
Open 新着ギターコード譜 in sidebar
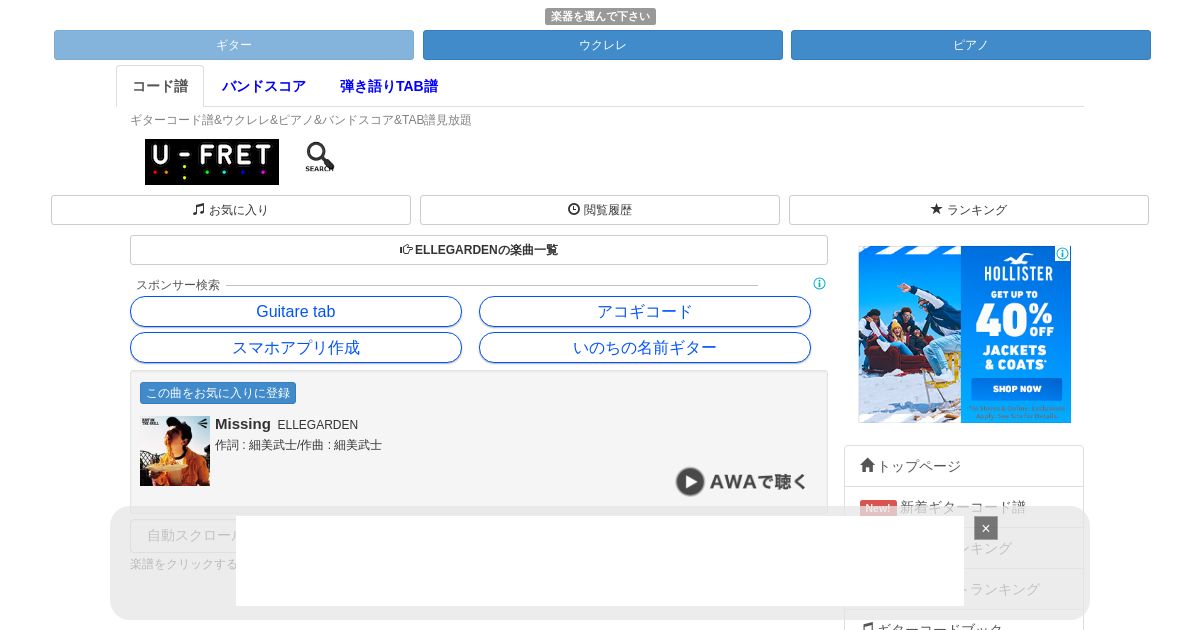(964, 507)
